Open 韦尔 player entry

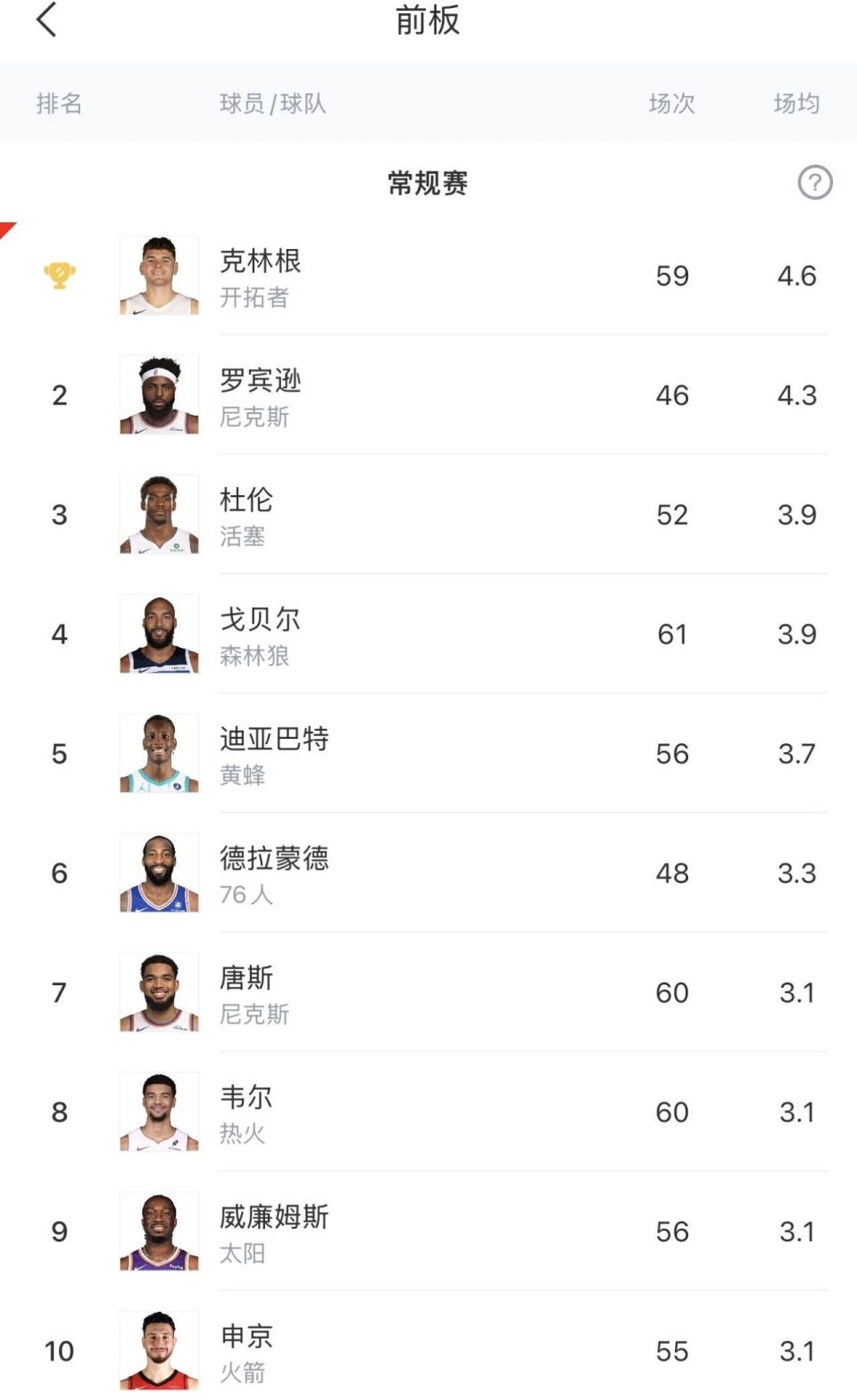pyautogui.click(x=246, y=1098)
